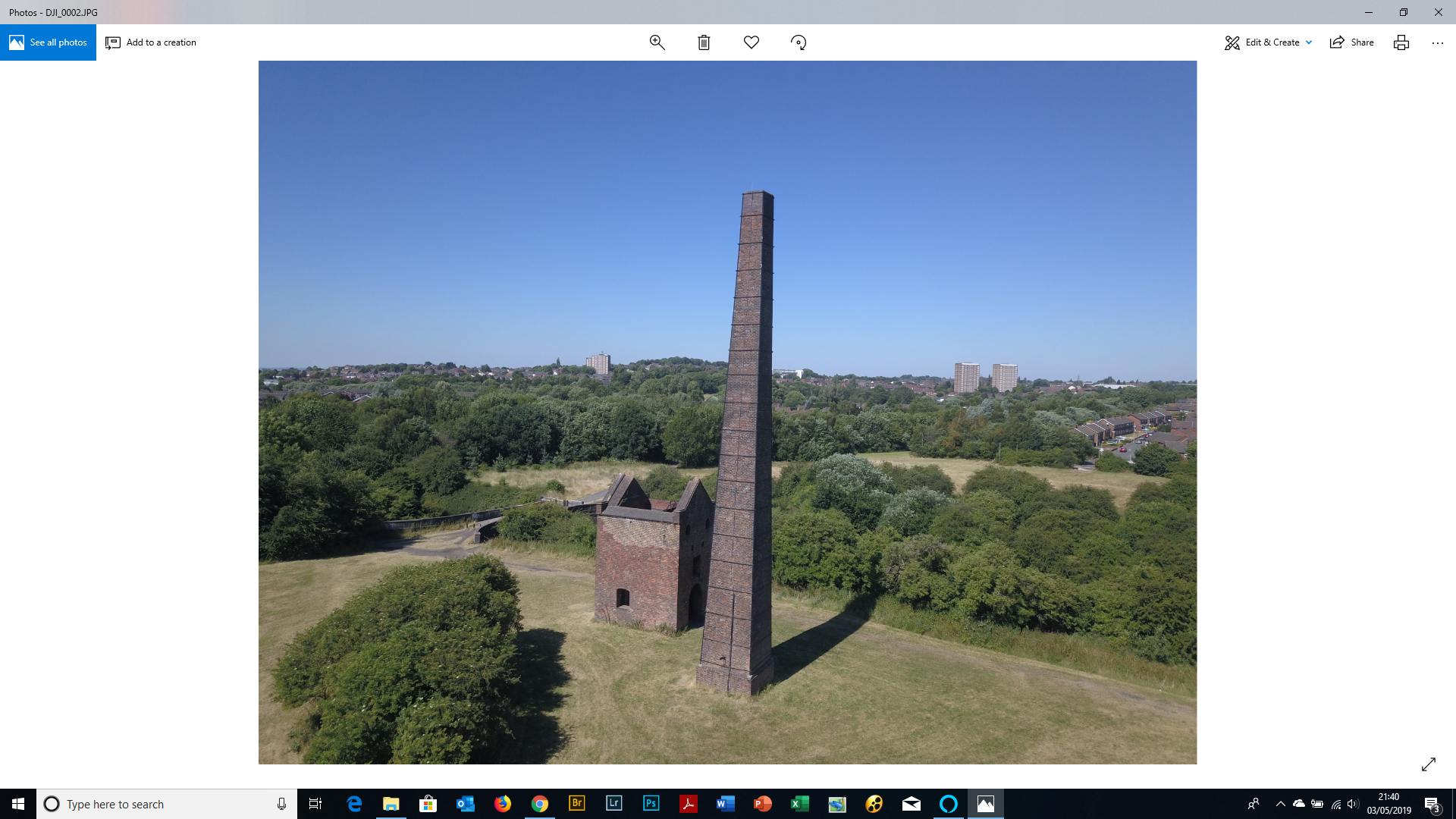Delete the photo using trash icon
Viewport: 1456px width, 819px height.
[x=704, y=42]
